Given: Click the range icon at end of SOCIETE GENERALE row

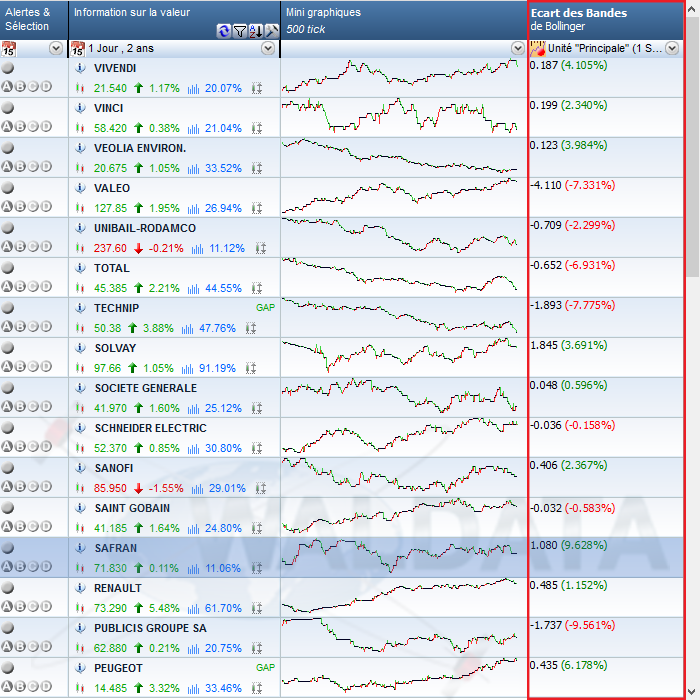Looking at the screenshot, I should point(257,408).
